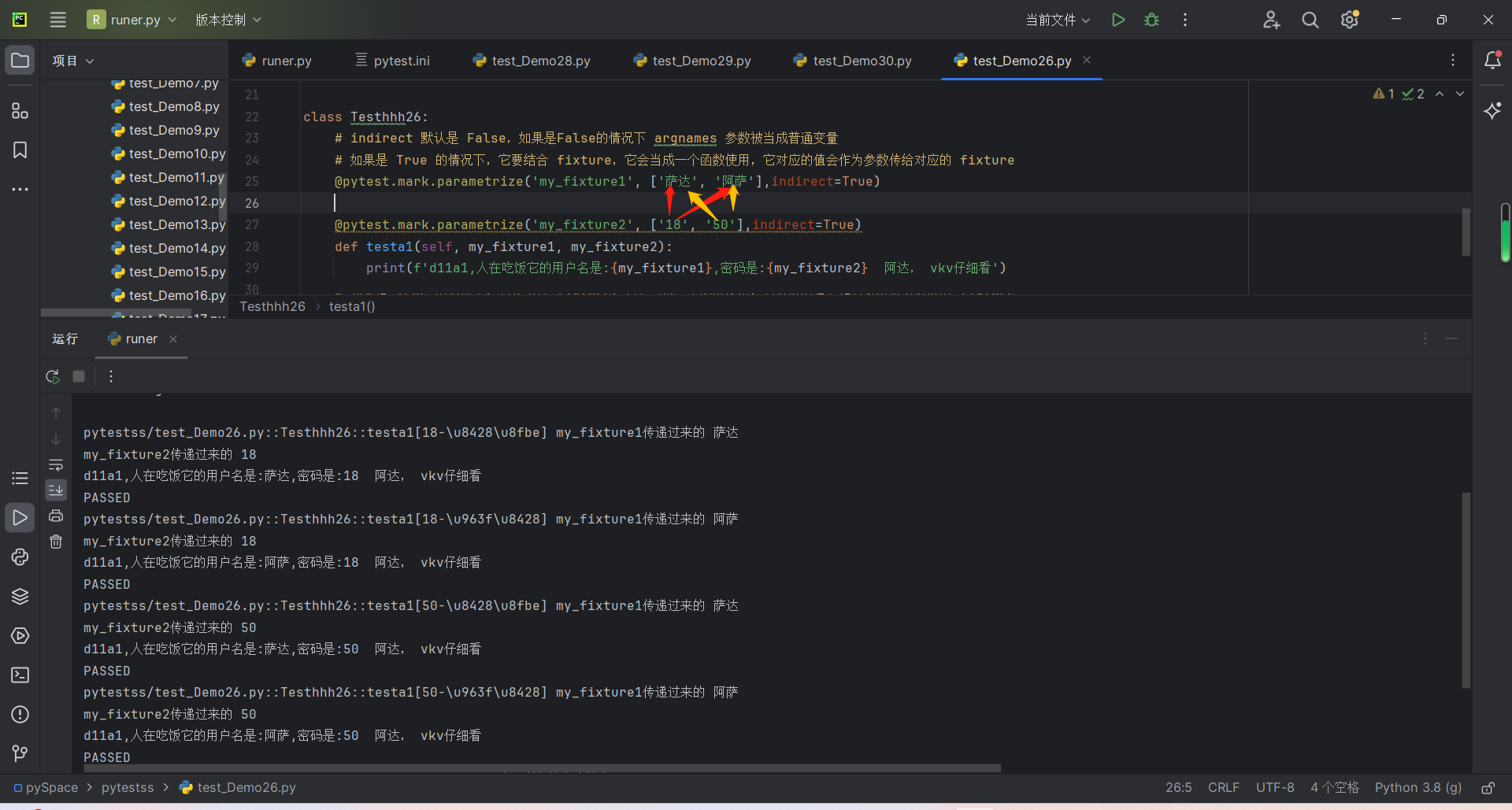Switch to the pytest.ini tab
Screen dimensions: 1512x810
coord(392,61)
